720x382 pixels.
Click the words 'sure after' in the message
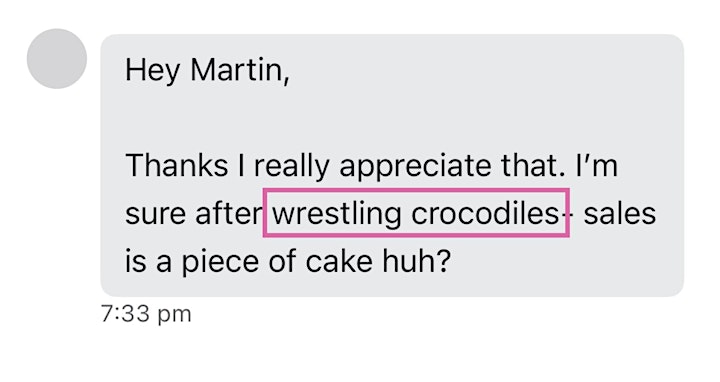(x=194, y=214)
